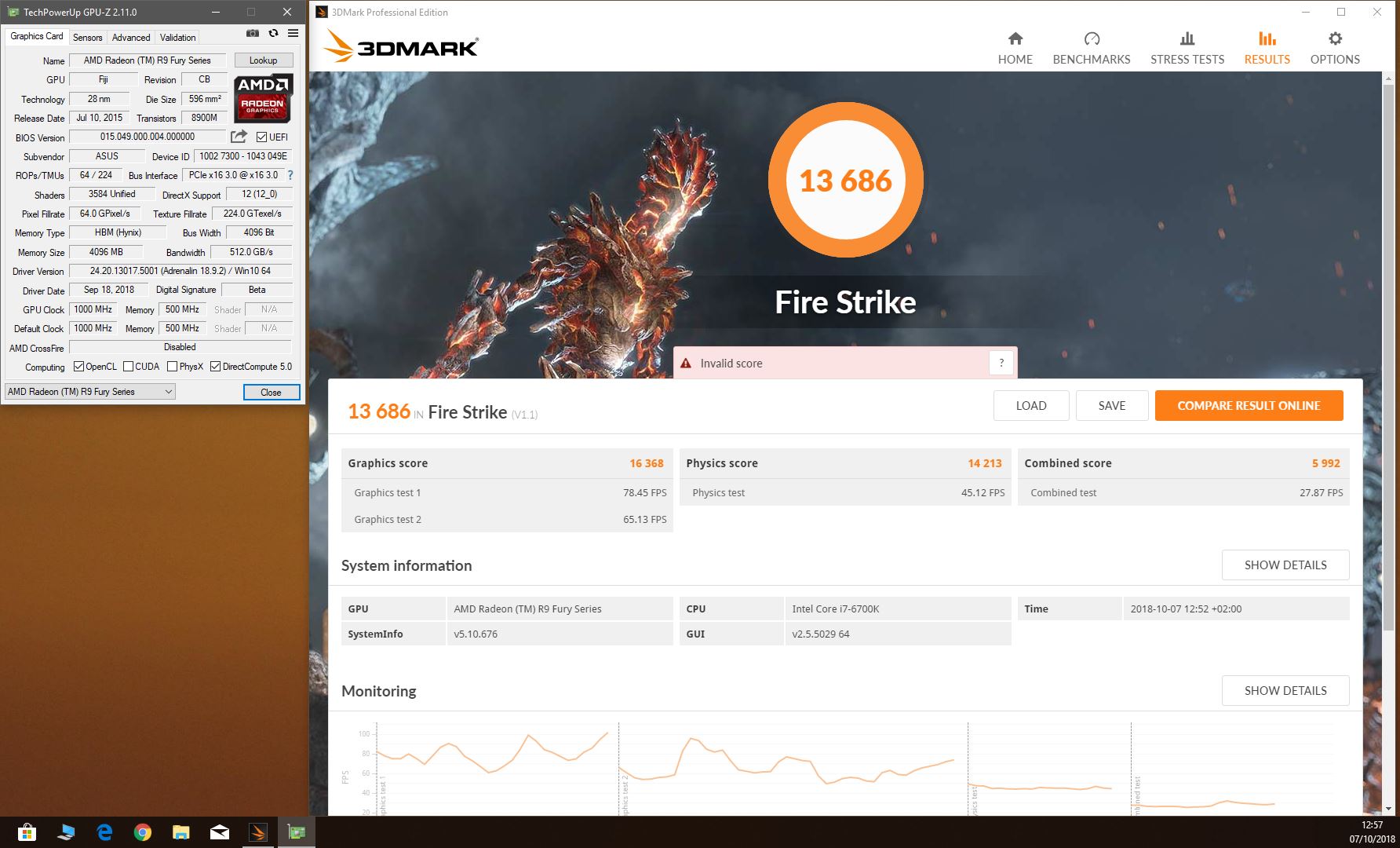Open Chrome from taskbar

143,832
